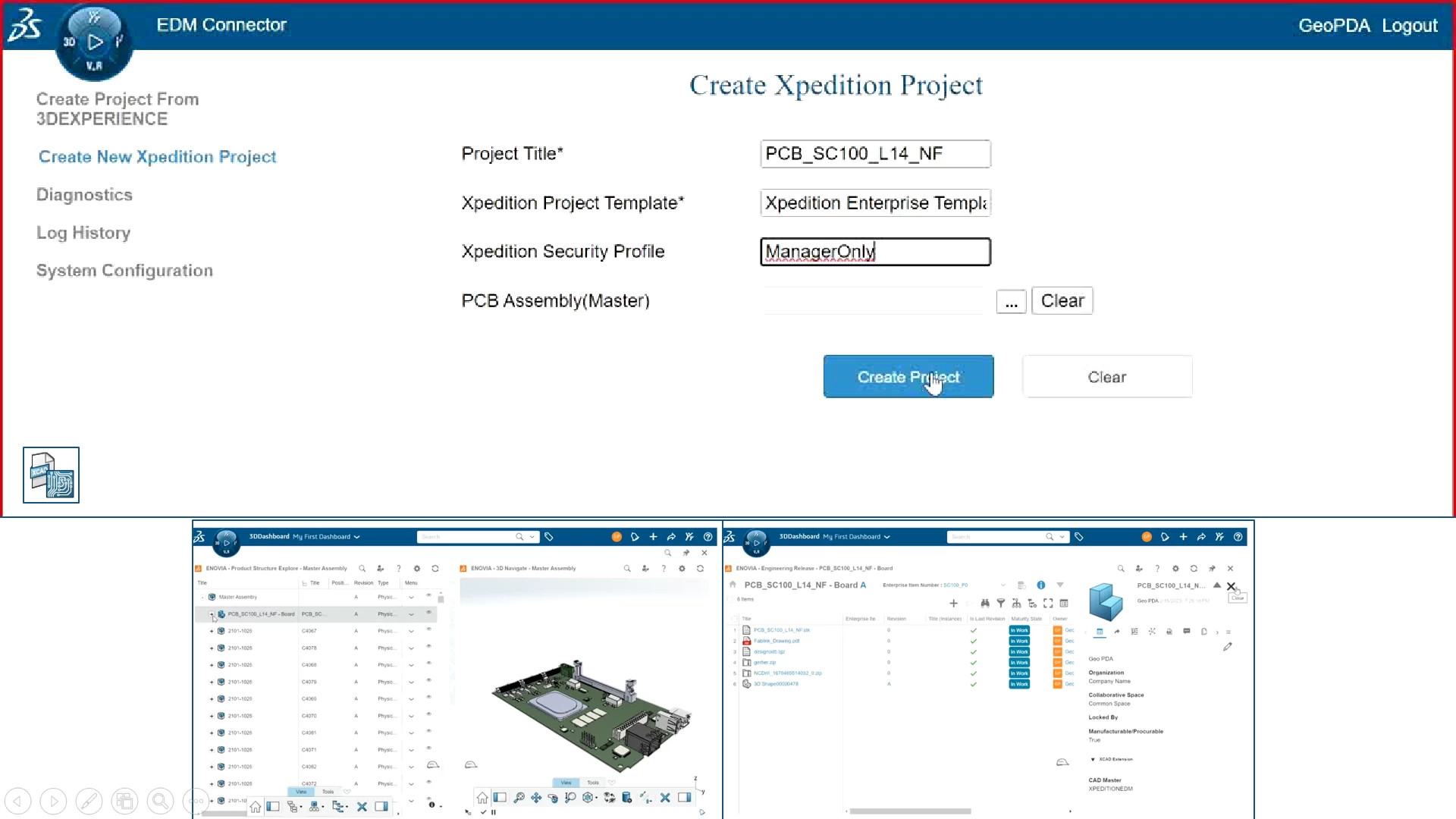Click the horizontal scrollbar in Engineering Release table
Viewport: 1456px width, 819px height.
click(910, 811)
